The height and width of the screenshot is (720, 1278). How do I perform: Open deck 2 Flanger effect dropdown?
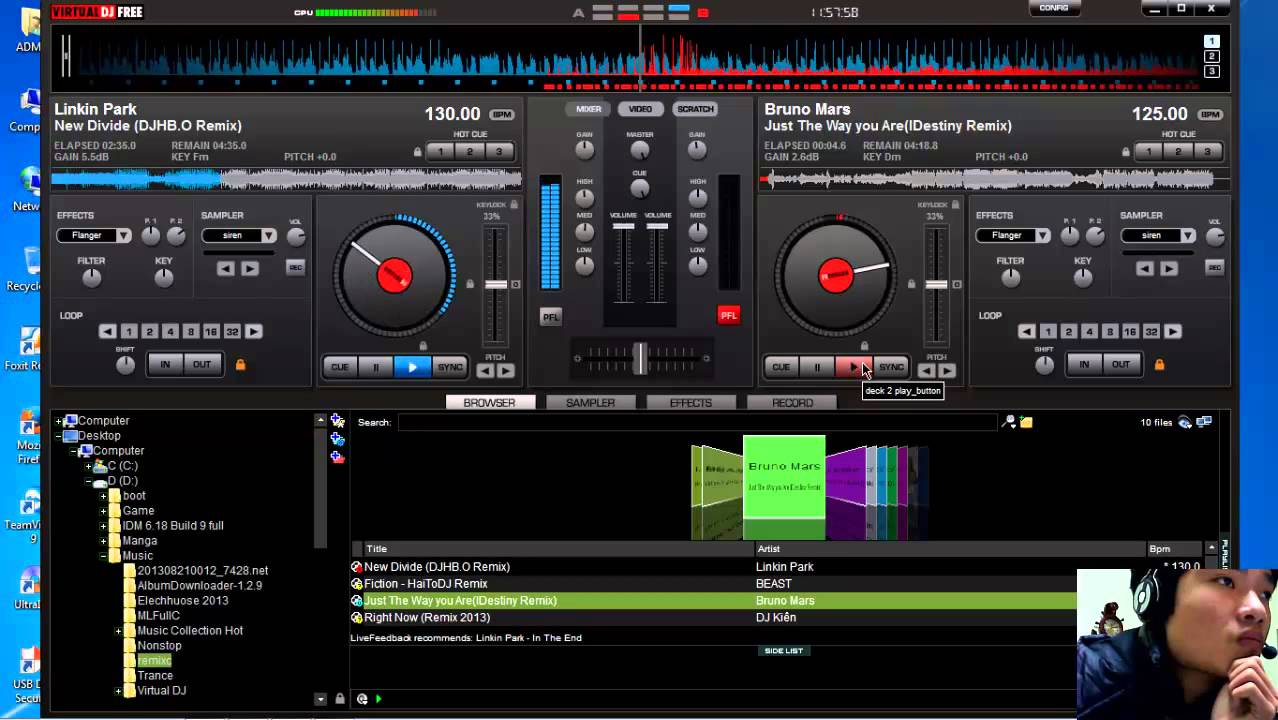(1013, 235)
